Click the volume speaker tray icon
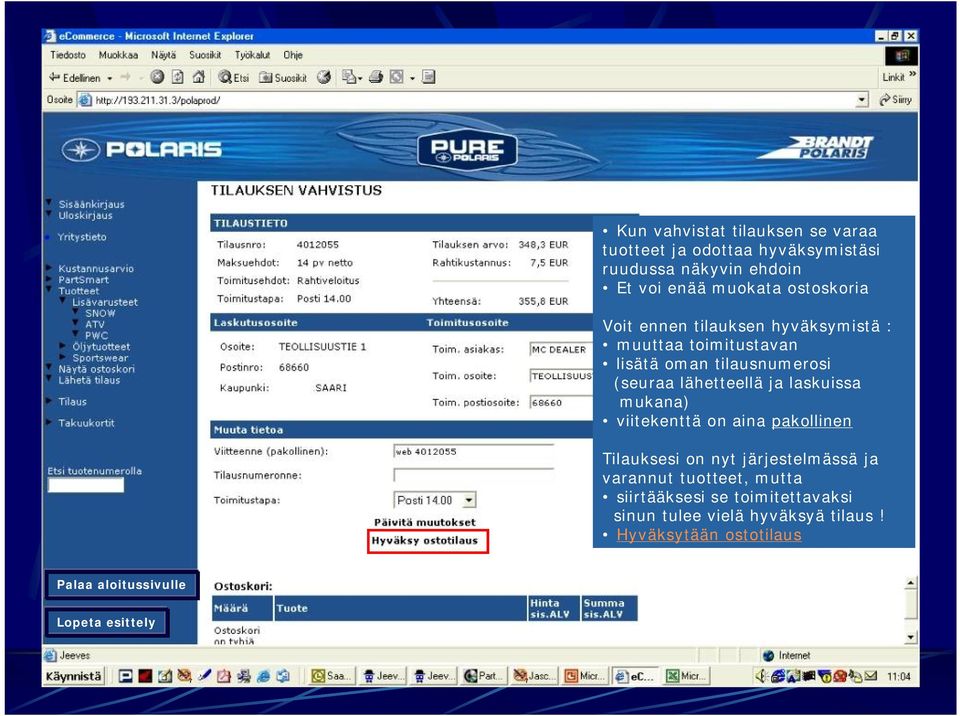The width and height of the screenshot is (960, 716). point(761,676)
